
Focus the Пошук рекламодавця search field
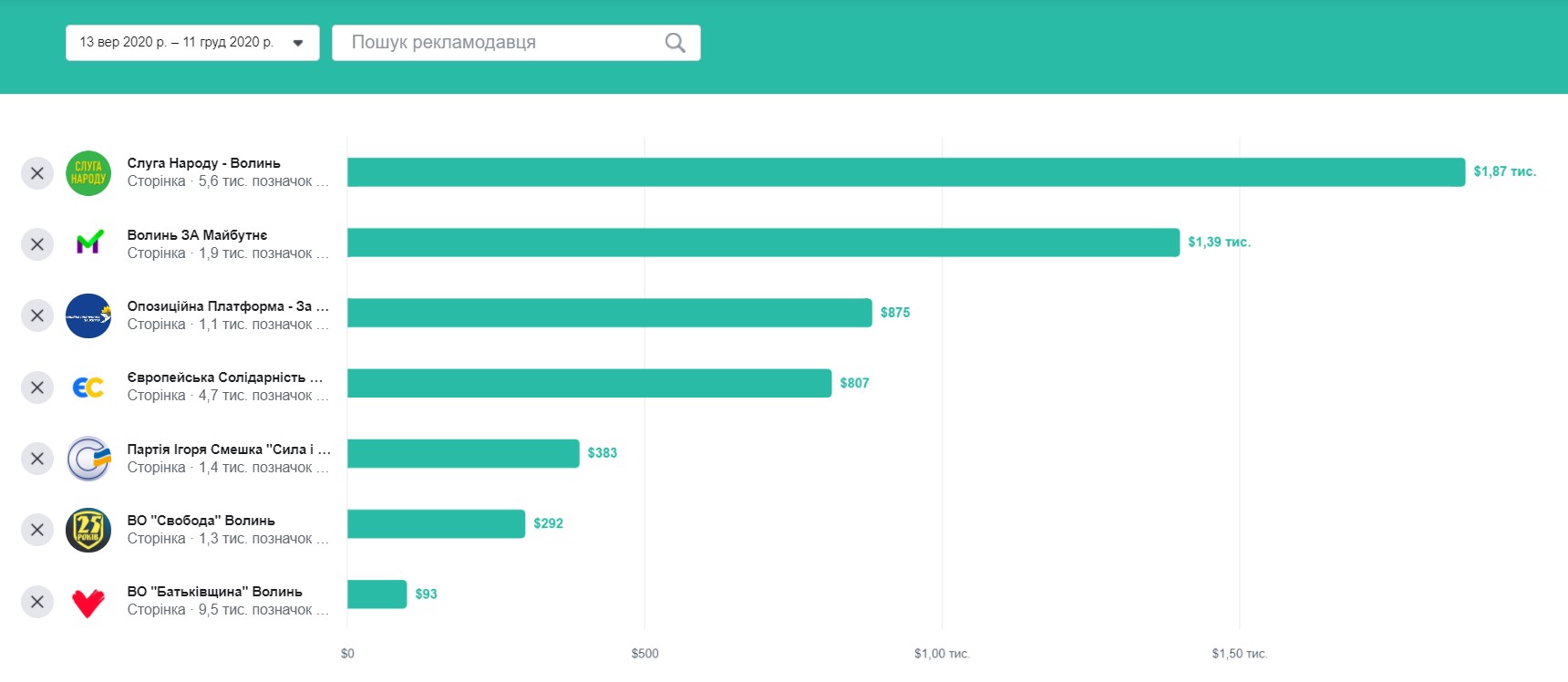click(501, 43)
